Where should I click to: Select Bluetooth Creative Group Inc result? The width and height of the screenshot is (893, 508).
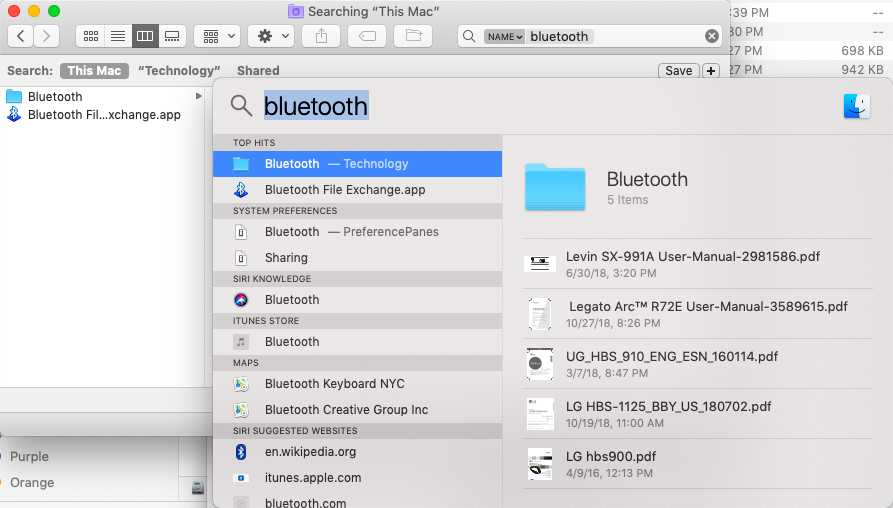coord(358,409)
